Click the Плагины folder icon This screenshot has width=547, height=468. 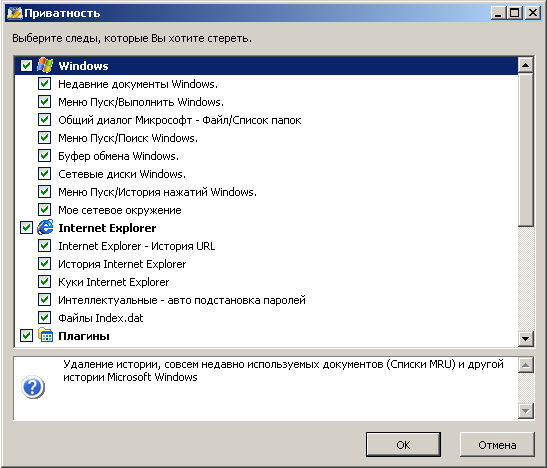point(45,335)
